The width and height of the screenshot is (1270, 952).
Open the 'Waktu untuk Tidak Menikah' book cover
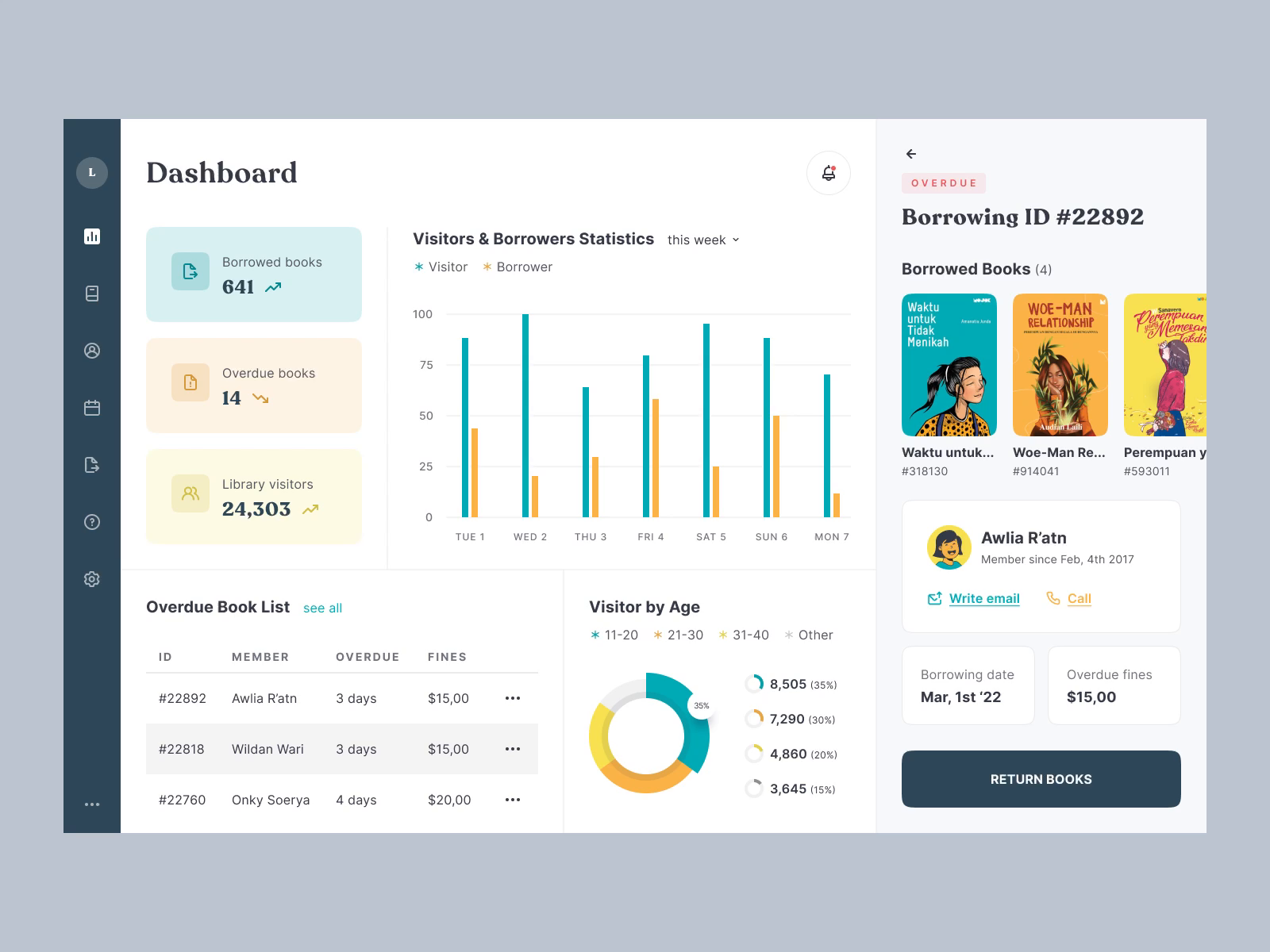(x=949, y=365)
